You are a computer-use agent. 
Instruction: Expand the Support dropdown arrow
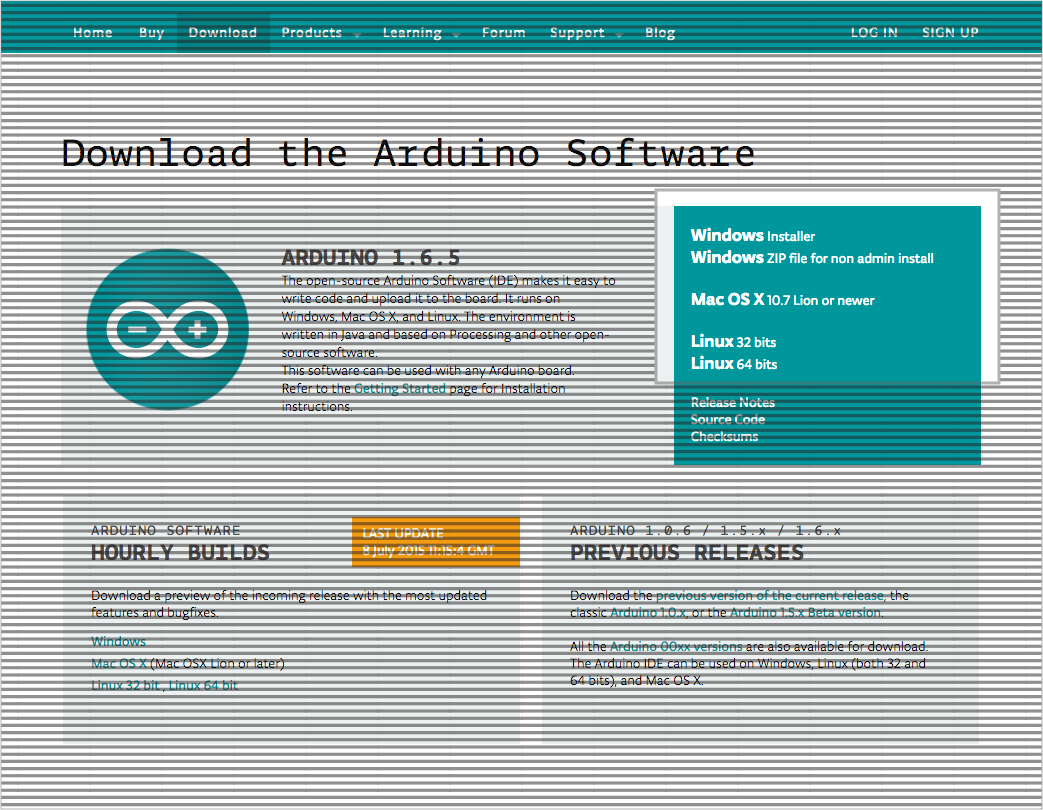tap(619, 35)
